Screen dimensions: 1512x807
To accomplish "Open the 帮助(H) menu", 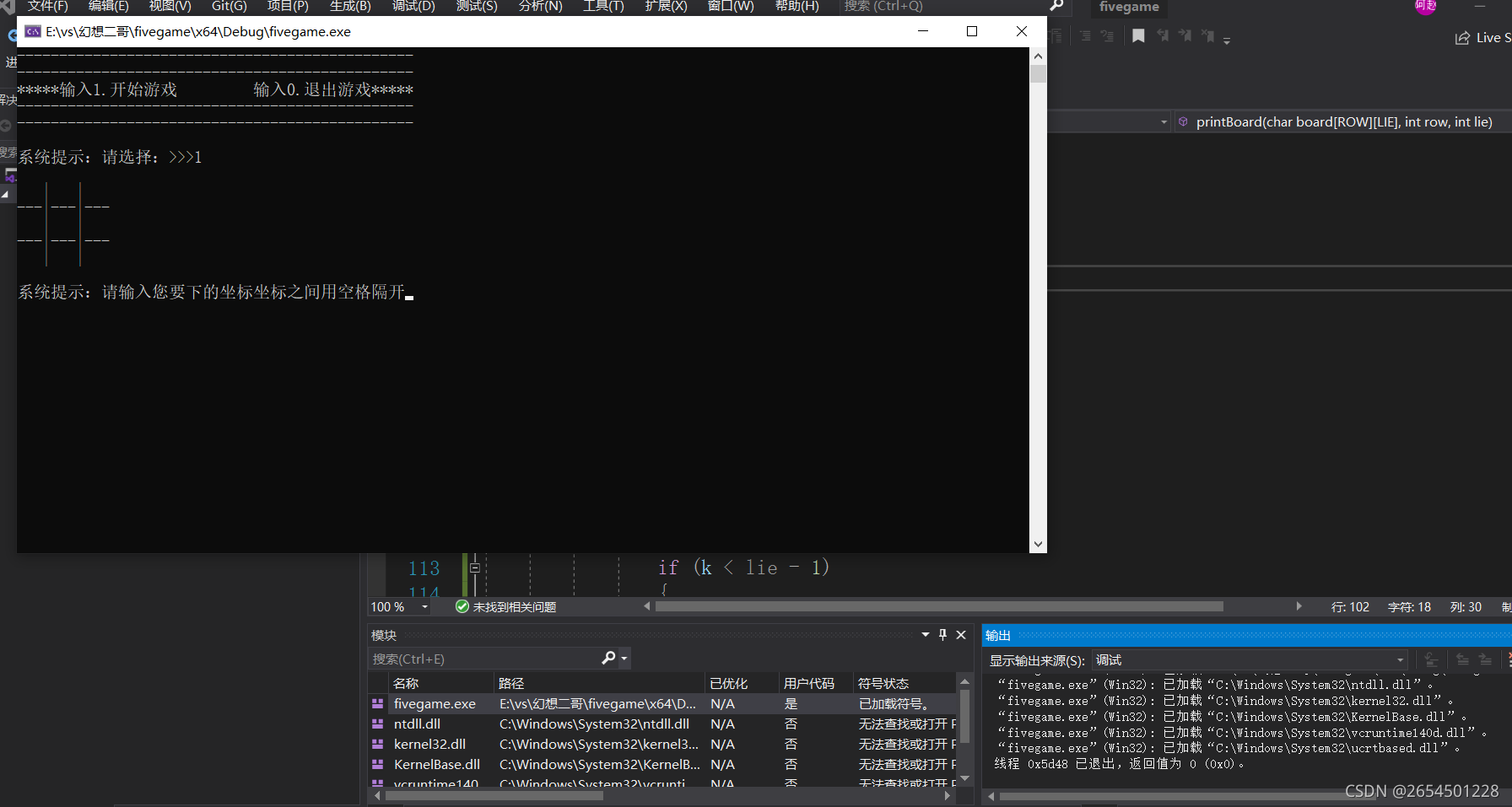I will [797, 6].
